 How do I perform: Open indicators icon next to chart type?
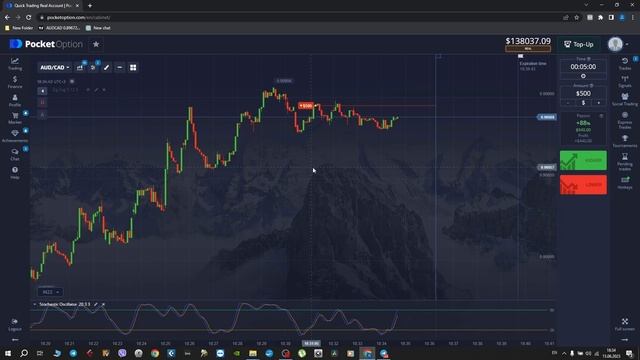(x=93, y=67)
